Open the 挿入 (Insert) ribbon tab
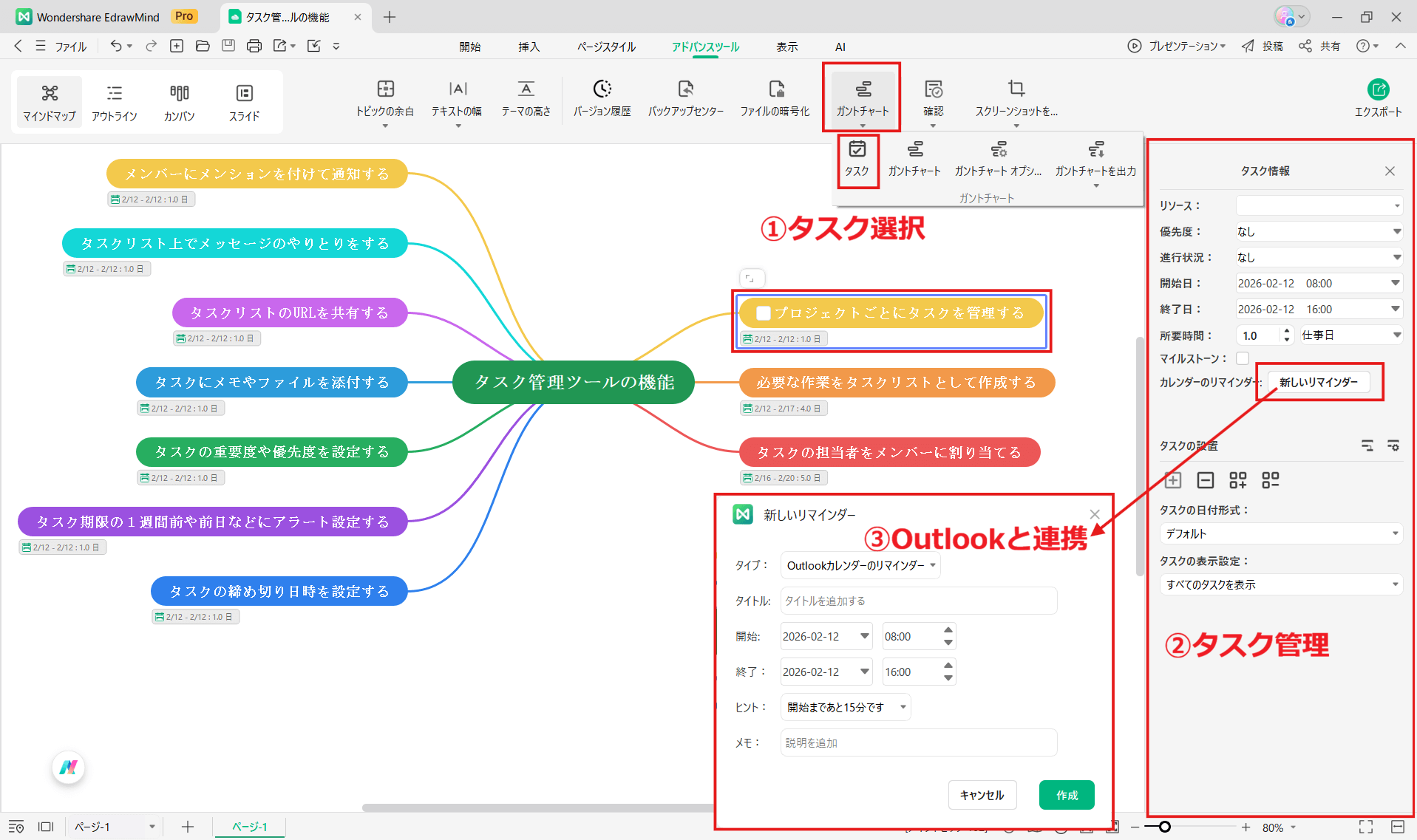The image size is (1417, 840). point(529,47)
